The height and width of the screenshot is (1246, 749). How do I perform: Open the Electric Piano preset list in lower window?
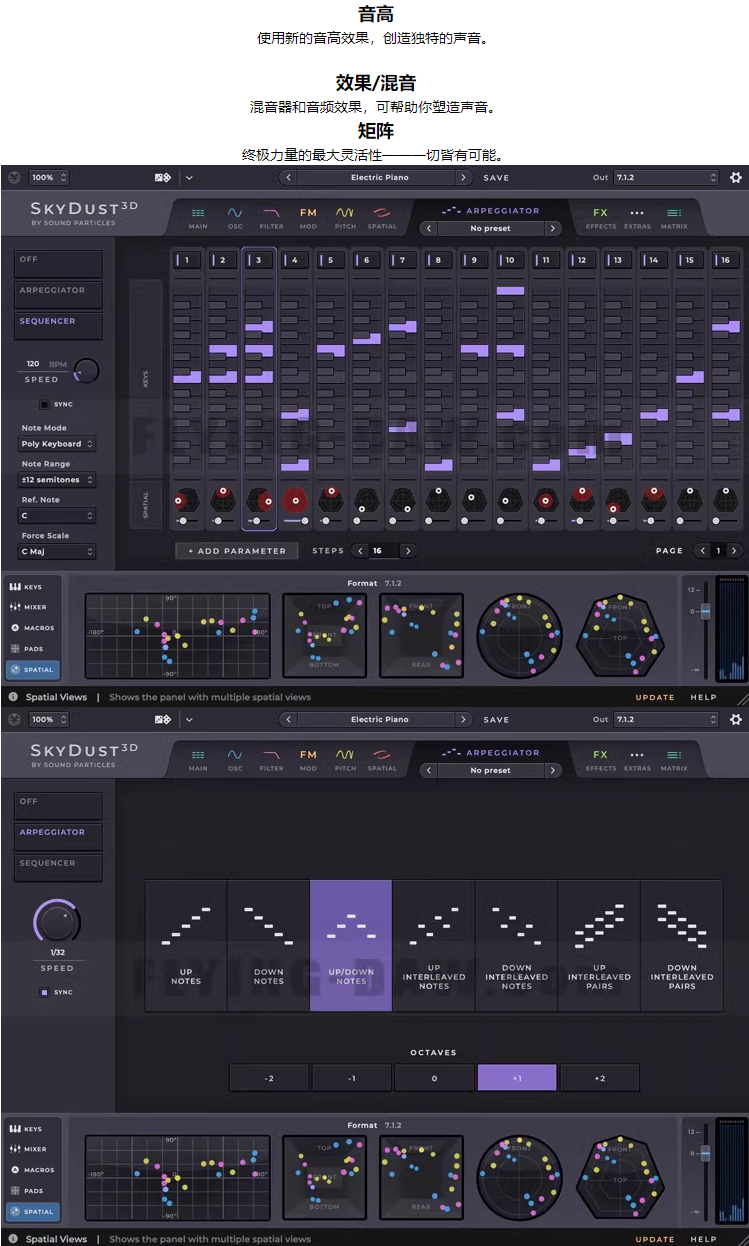(380, 719)
